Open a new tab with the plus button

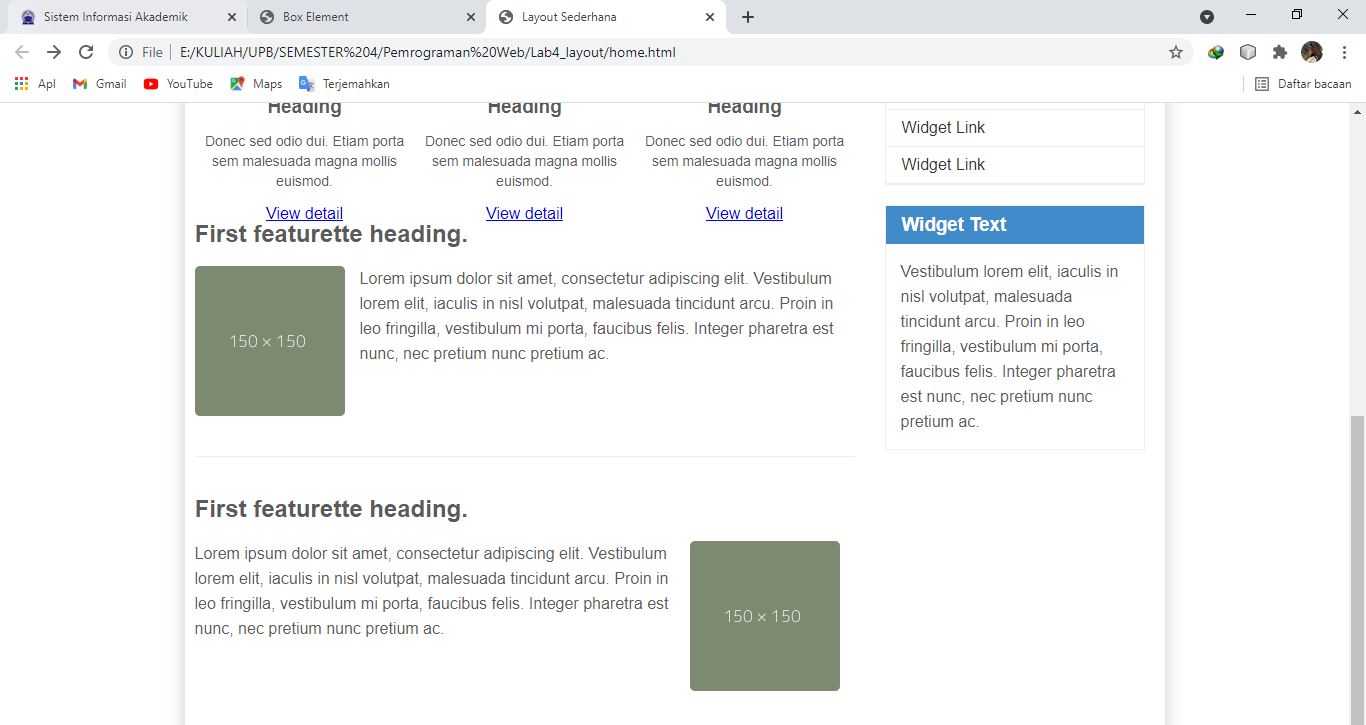point(747,16)
